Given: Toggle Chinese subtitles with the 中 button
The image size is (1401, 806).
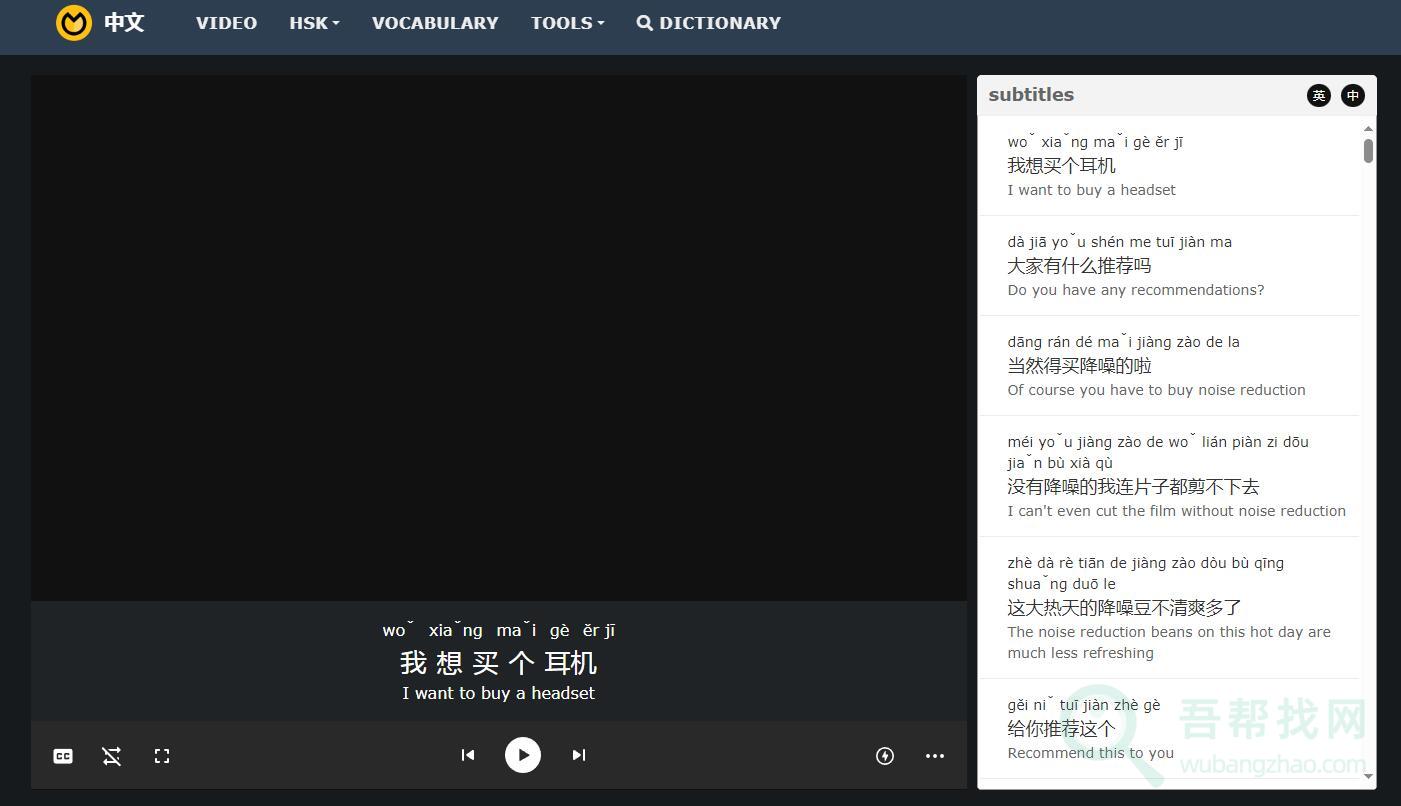Looking at the screenshot, I should (x=1352, y=95).
